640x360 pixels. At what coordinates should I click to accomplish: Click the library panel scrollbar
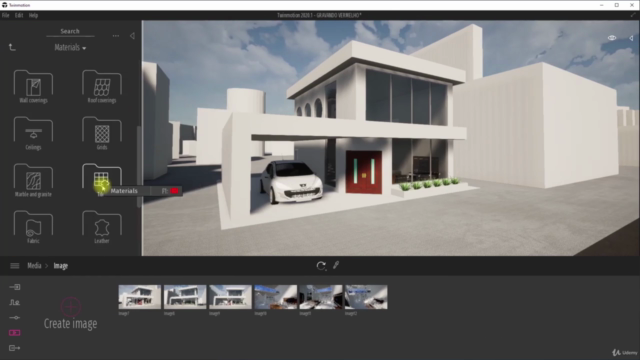pos(139,167)
